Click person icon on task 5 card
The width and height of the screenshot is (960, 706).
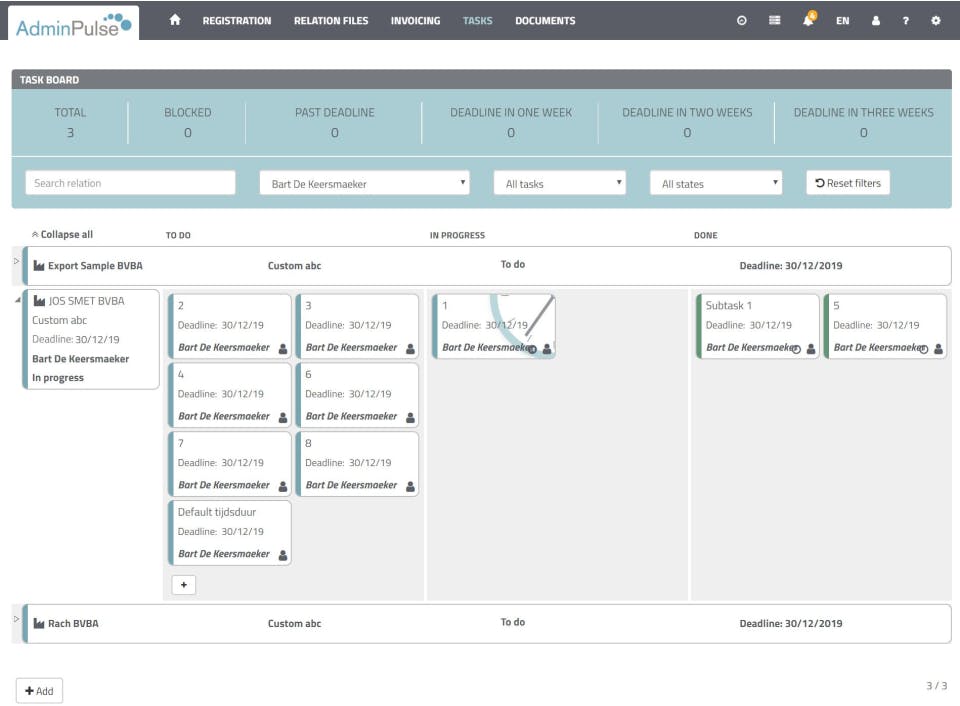(938, 348)
